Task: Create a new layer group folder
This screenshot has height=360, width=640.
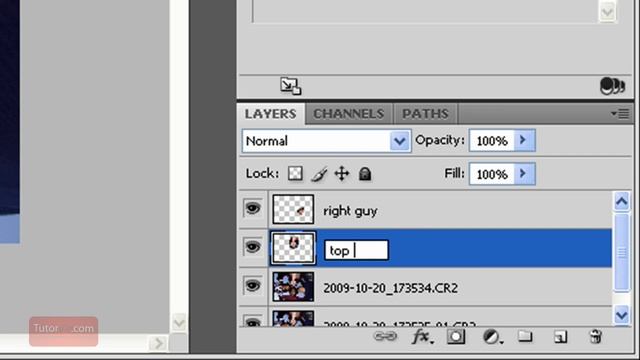Action: tap(525, 336)
